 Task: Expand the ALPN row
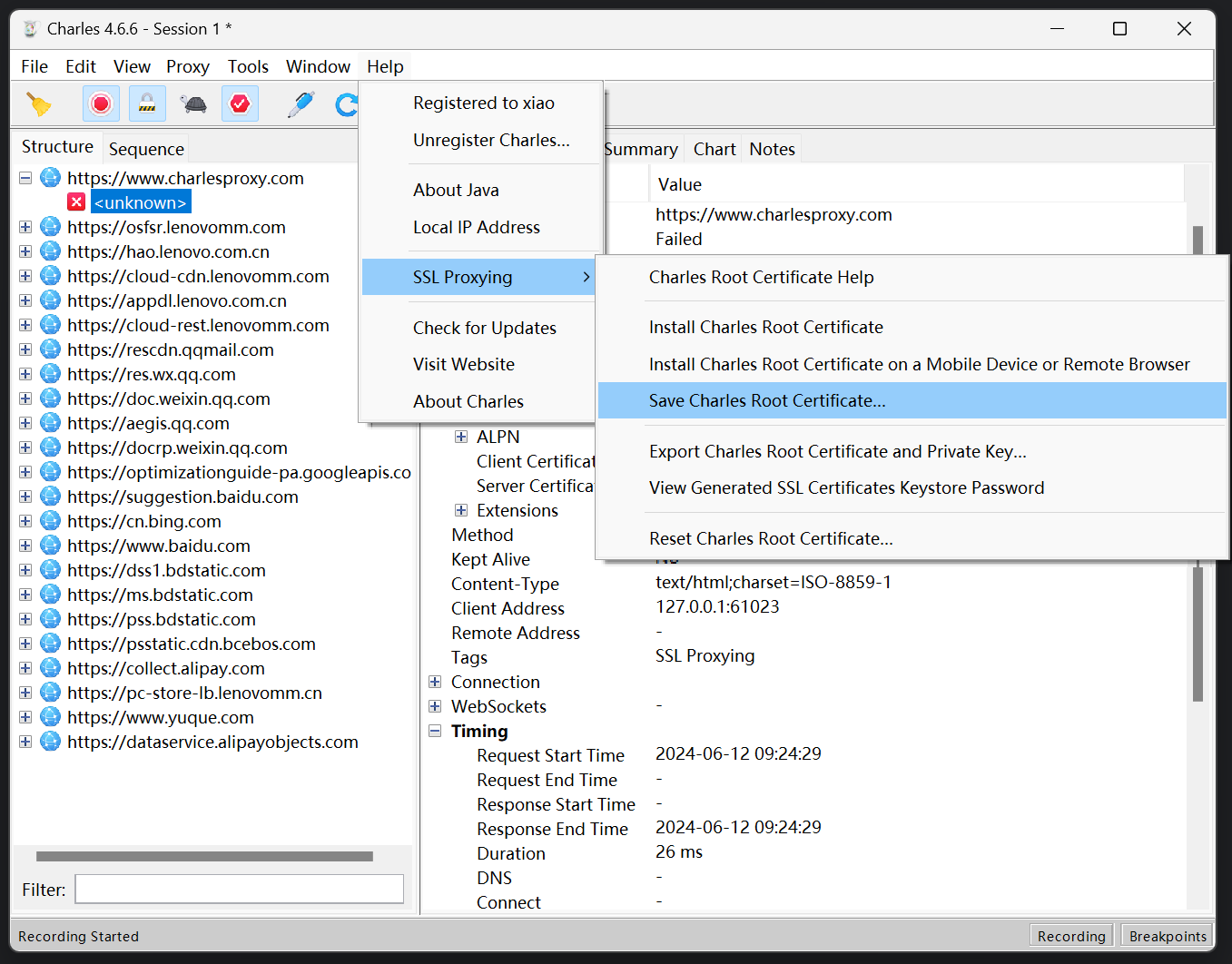coord(461,437)
